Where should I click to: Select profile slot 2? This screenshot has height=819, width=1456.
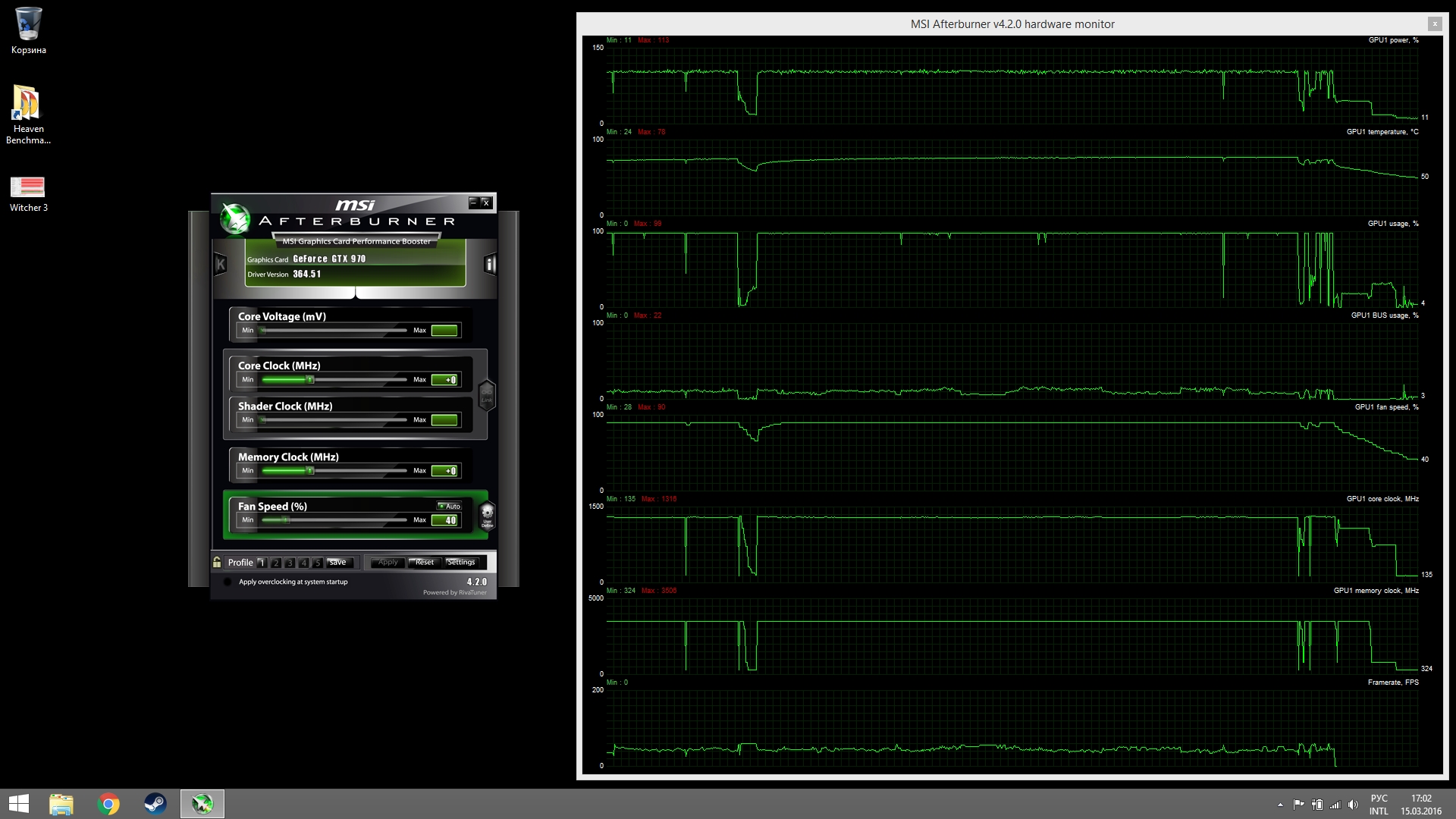276,563
